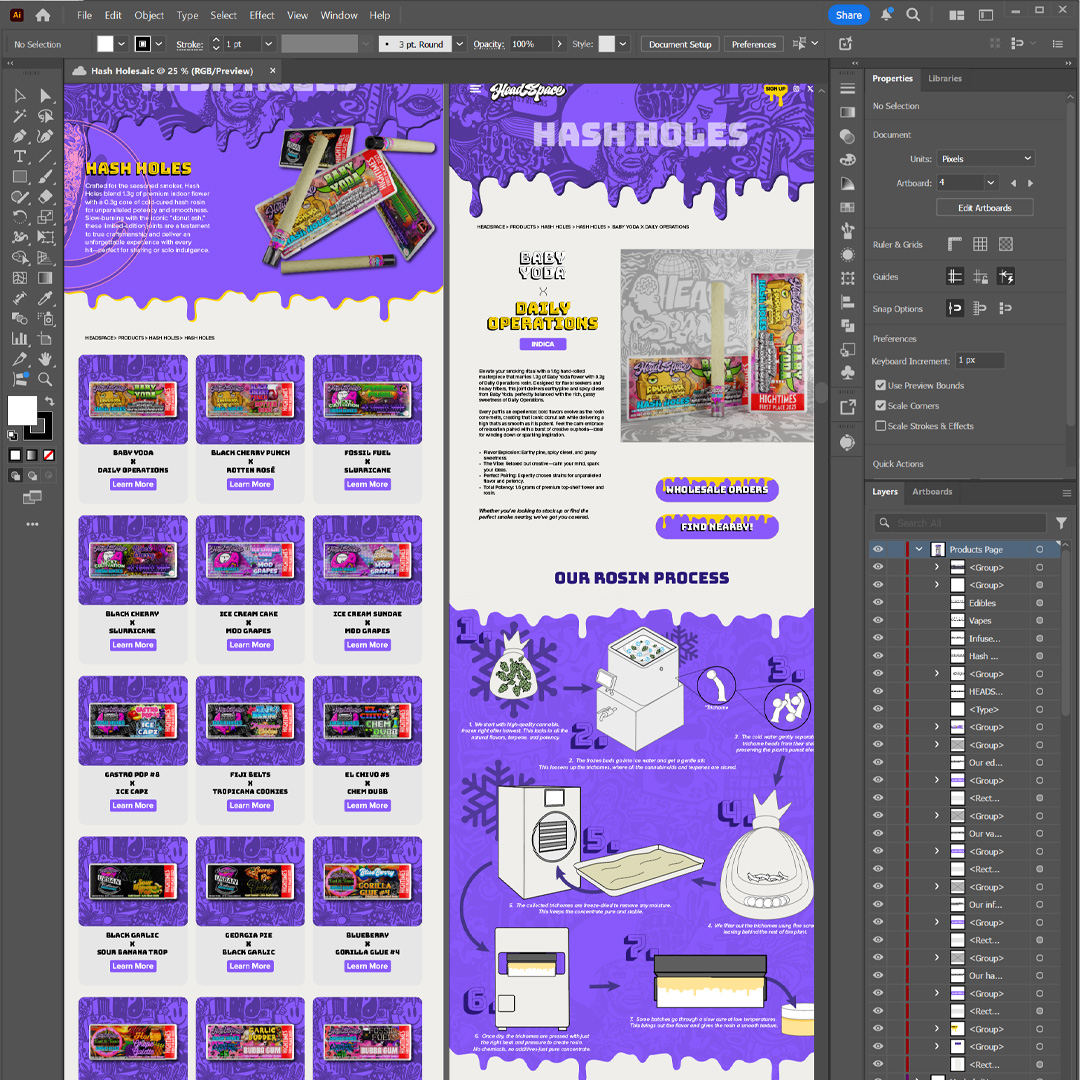Go to next artboard arrow
This screenshot has width=1080, height=1080.
(1030, 183)
